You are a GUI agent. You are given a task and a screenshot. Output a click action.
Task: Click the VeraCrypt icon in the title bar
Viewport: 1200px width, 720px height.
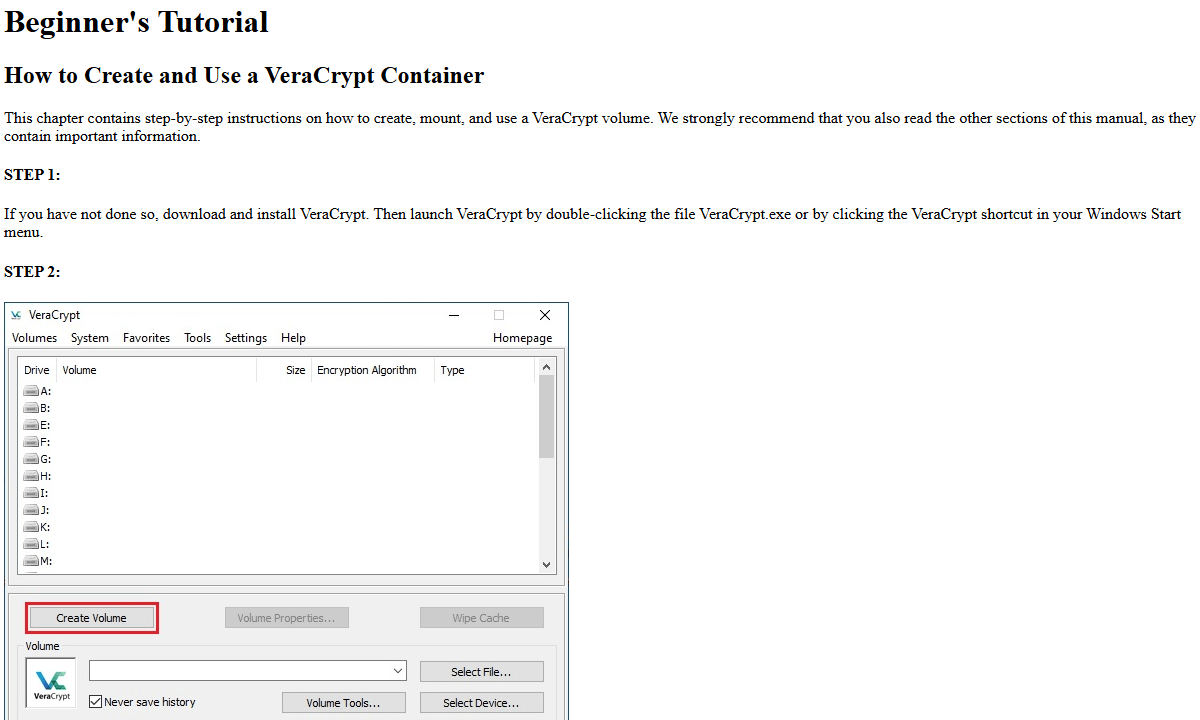pyautogui.click(x=15, y=315)
